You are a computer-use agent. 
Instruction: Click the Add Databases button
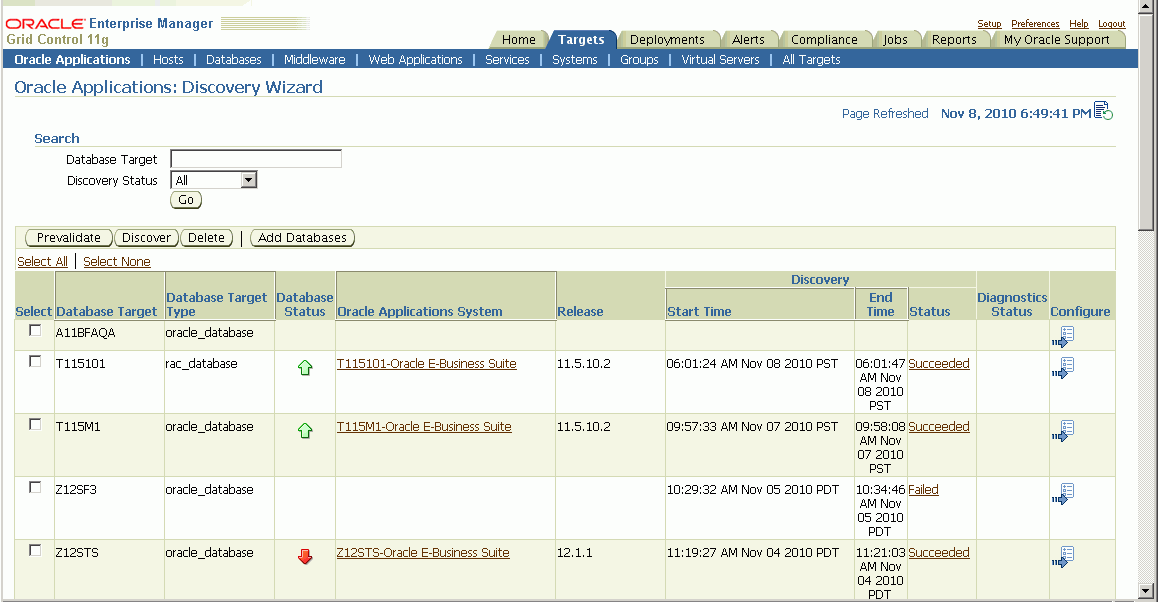(x=302, y=238)
